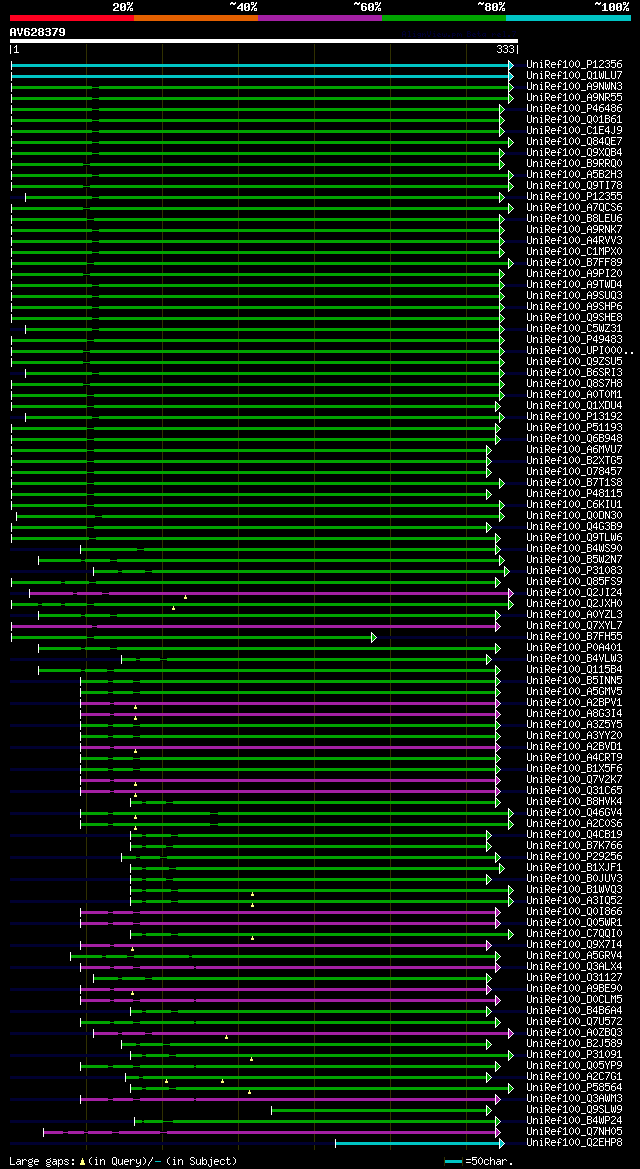Click the cyan alignment bar for UniRef100_Q2EHP8
This screenshot has height=1169, width=640.
pyautogui.click(x=419, y=1143)
